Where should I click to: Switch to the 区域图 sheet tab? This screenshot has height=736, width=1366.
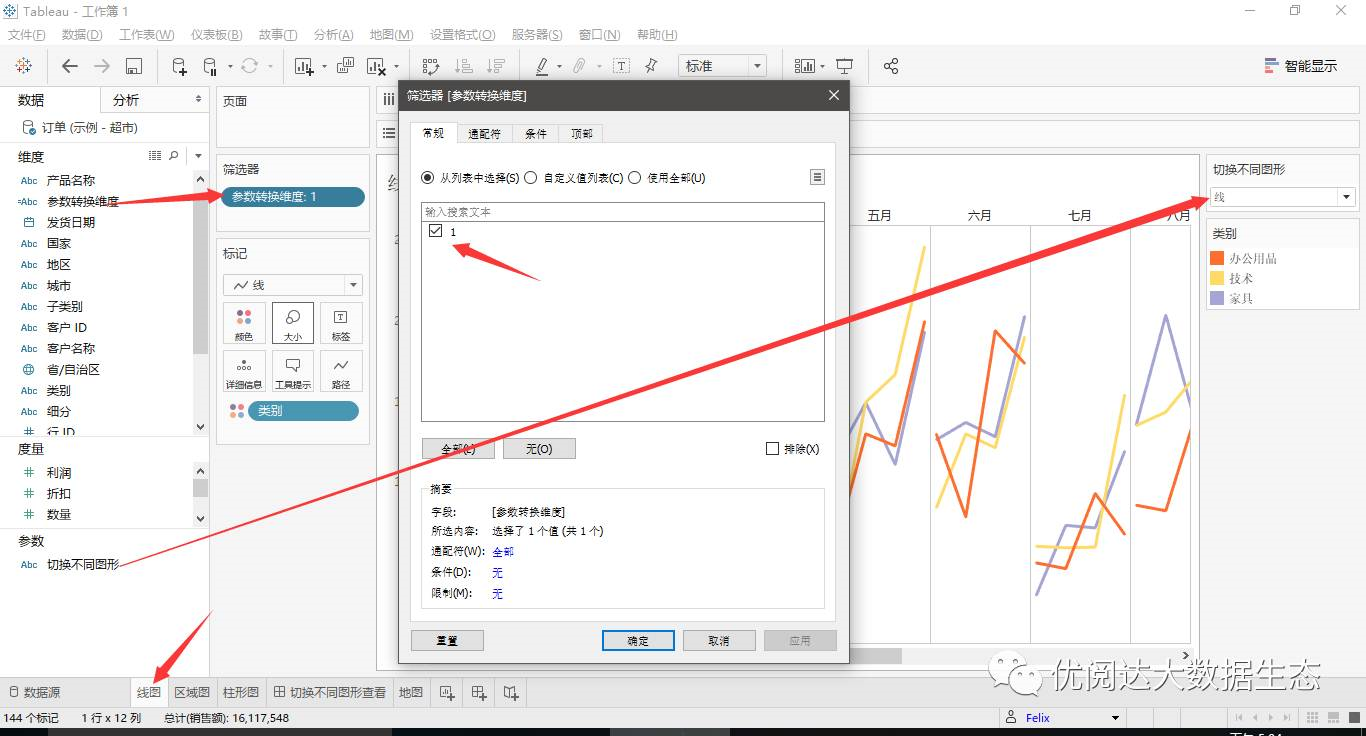192,692
